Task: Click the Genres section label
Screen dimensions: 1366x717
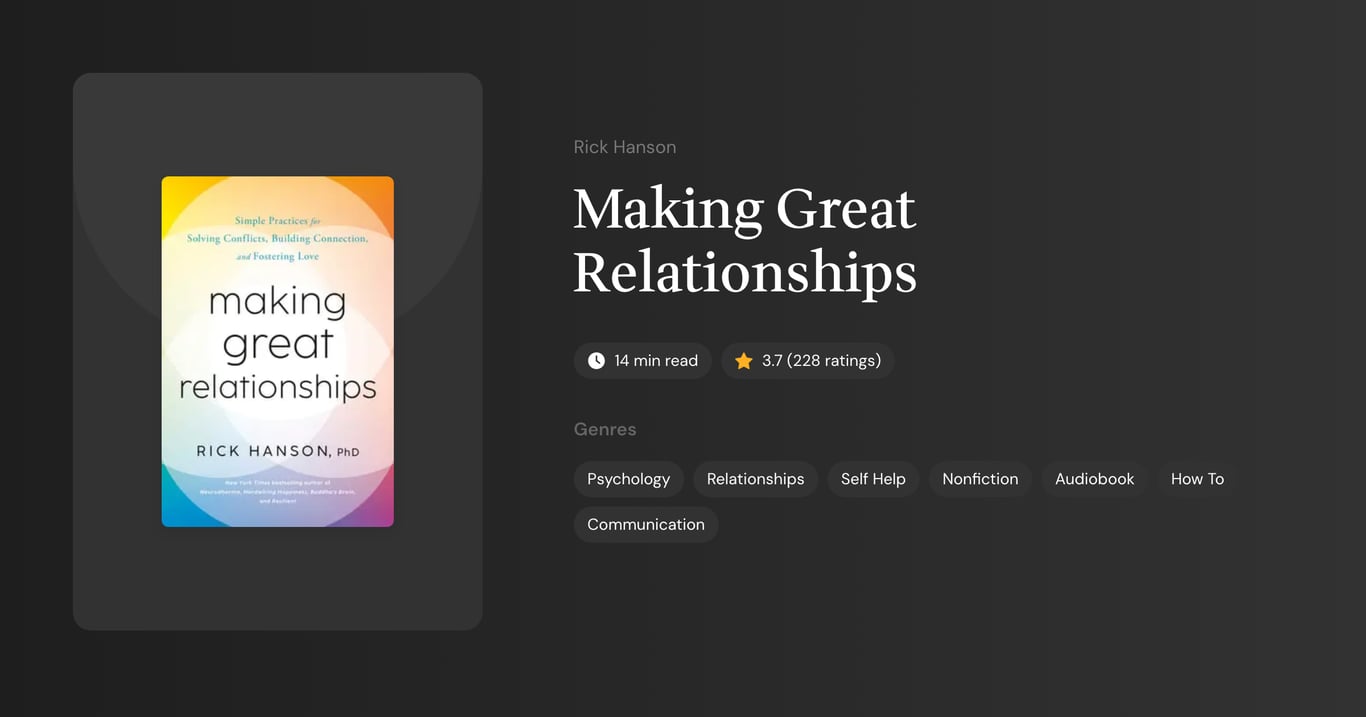Action: pyautogui.click(x=605, y=429)
